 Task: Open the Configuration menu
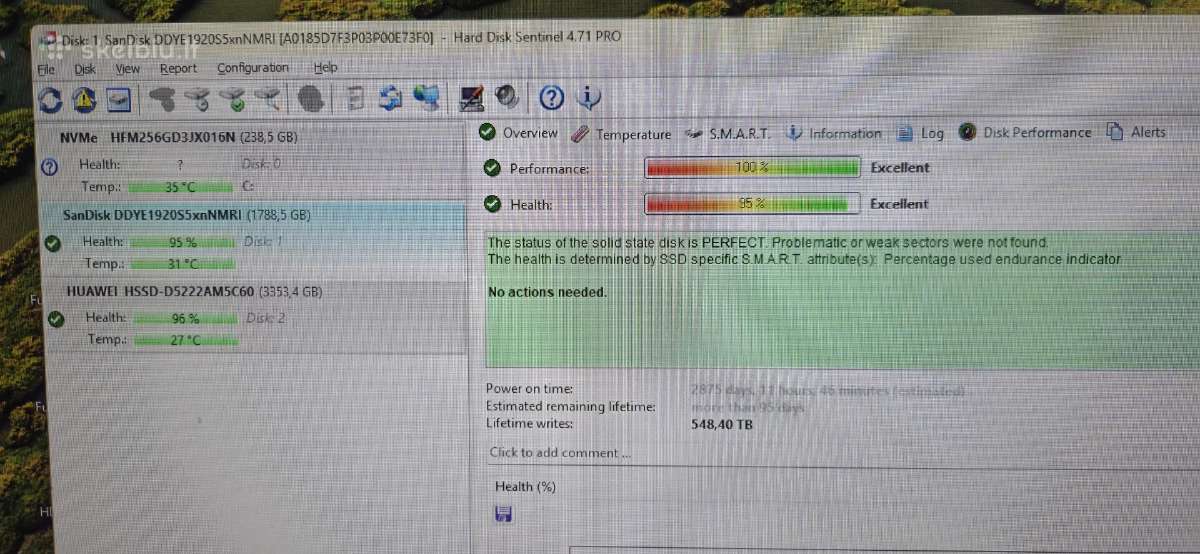coord(253,68)
